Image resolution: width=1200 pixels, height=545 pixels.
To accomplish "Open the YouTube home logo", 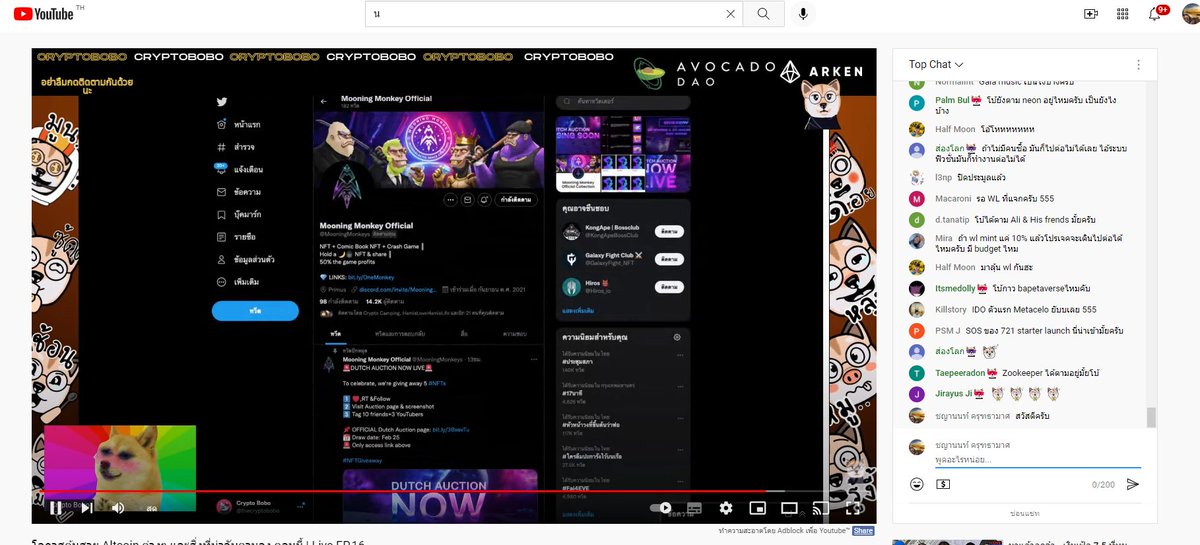I will point(43,14).
